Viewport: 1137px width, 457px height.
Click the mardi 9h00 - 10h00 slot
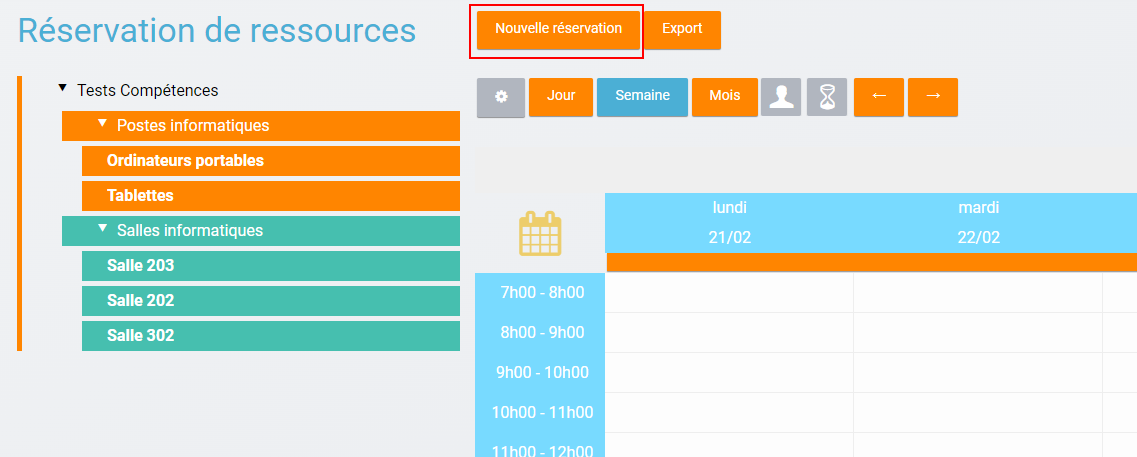[x=977, y=372]
